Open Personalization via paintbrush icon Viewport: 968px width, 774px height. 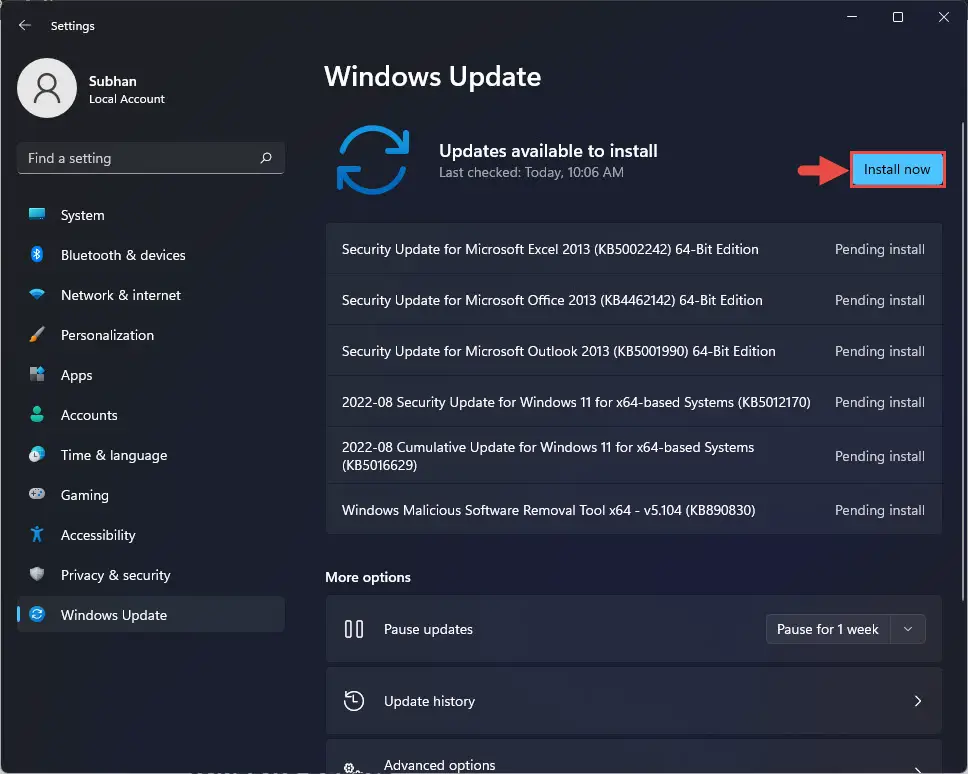pos(37,335)
